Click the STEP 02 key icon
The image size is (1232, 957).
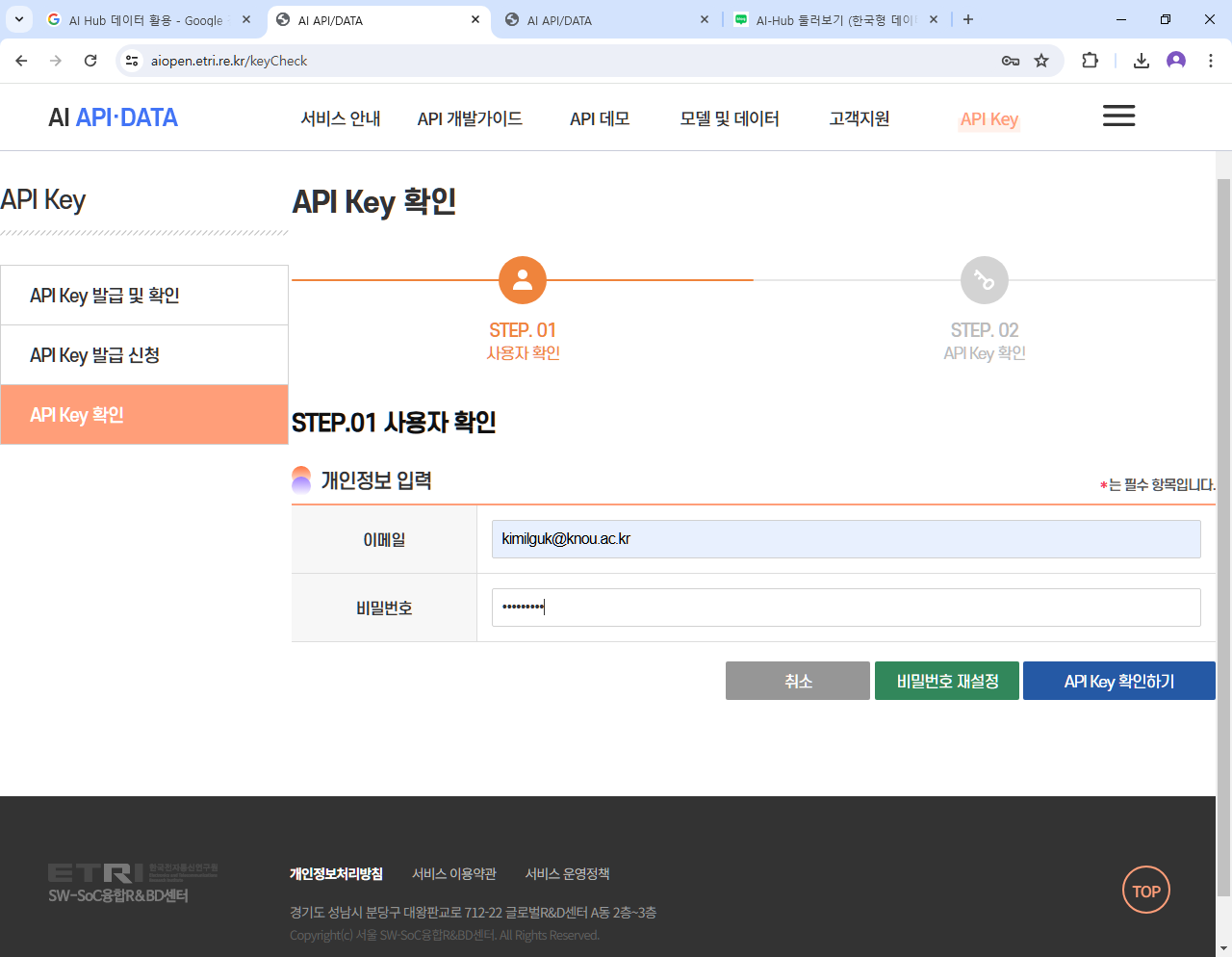(x=985, y=280)
